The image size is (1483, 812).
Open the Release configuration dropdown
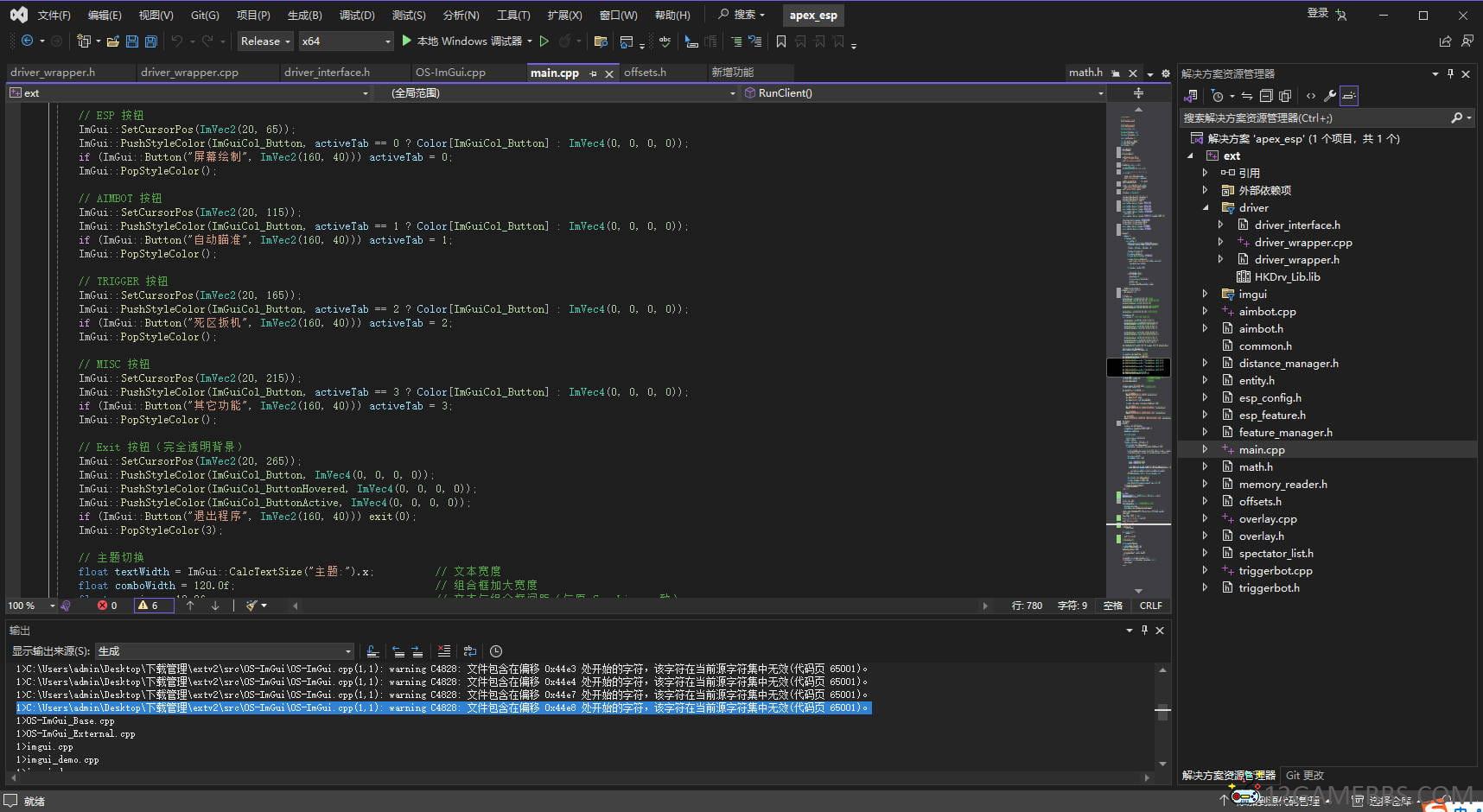point(264,41)
